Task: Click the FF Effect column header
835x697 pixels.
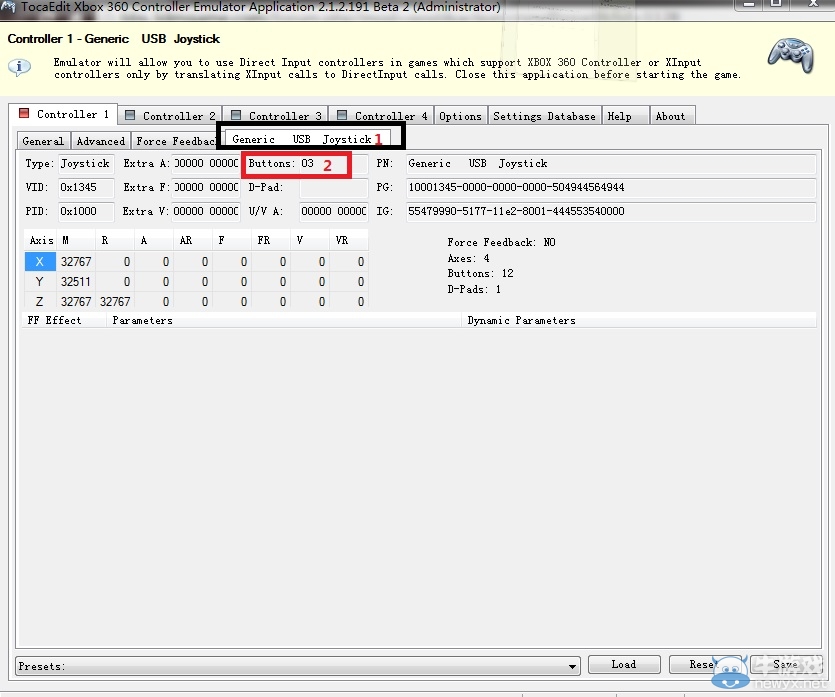Action: 64,320
